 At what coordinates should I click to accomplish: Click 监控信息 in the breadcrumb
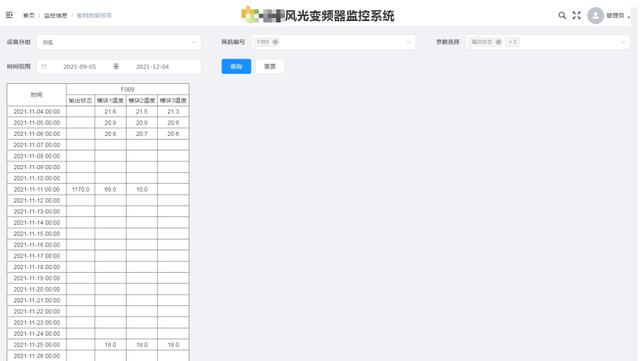(x=56, y=16)
